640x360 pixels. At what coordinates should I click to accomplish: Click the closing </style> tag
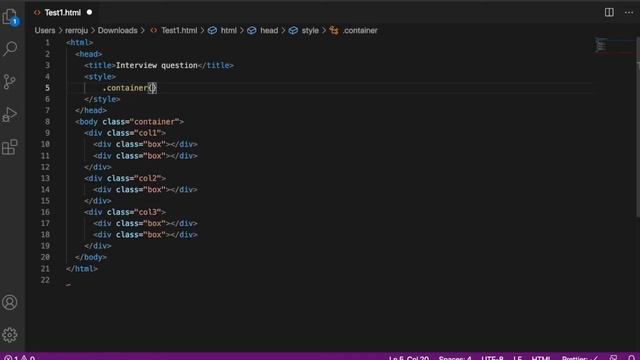point(102,99)
